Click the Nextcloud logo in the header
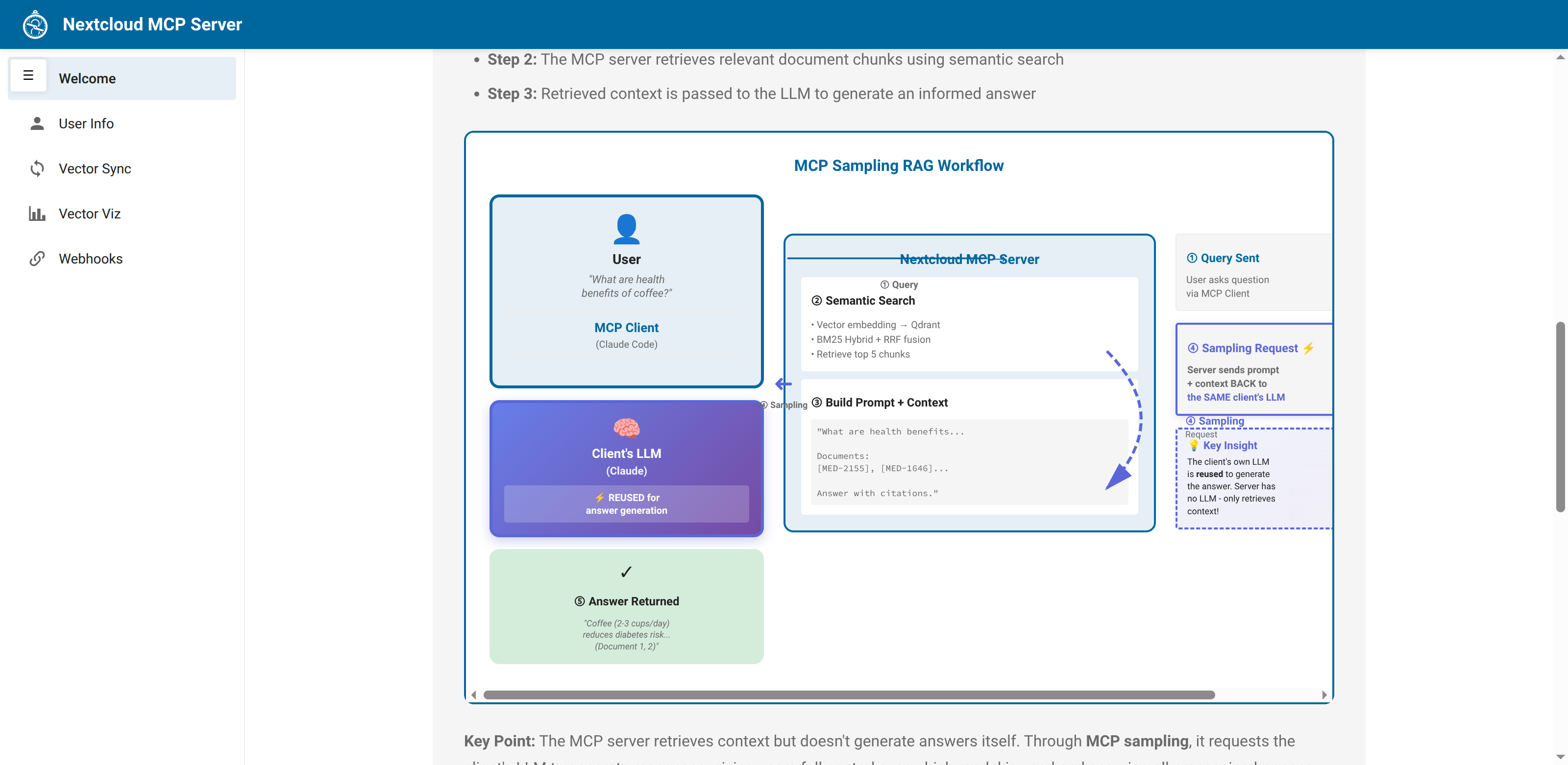1568x765 pixels. click(35, 24)
